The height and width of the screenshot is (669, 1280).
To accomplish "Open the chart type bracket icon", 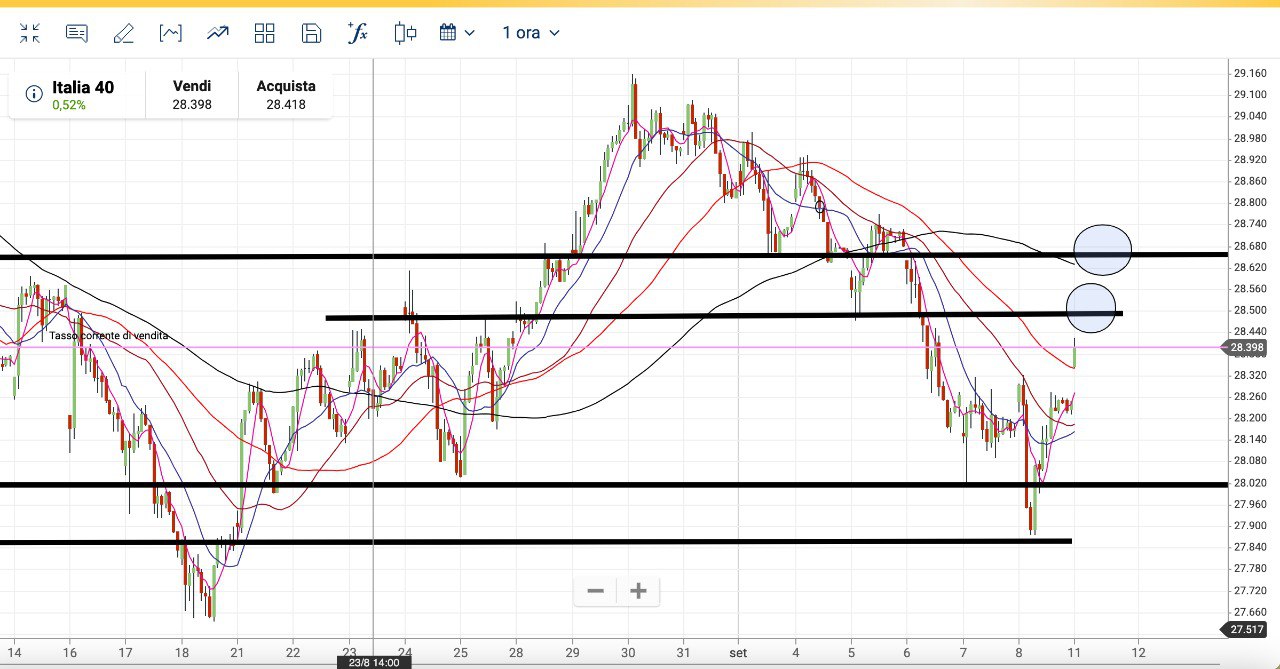I will tap(171, 33).
